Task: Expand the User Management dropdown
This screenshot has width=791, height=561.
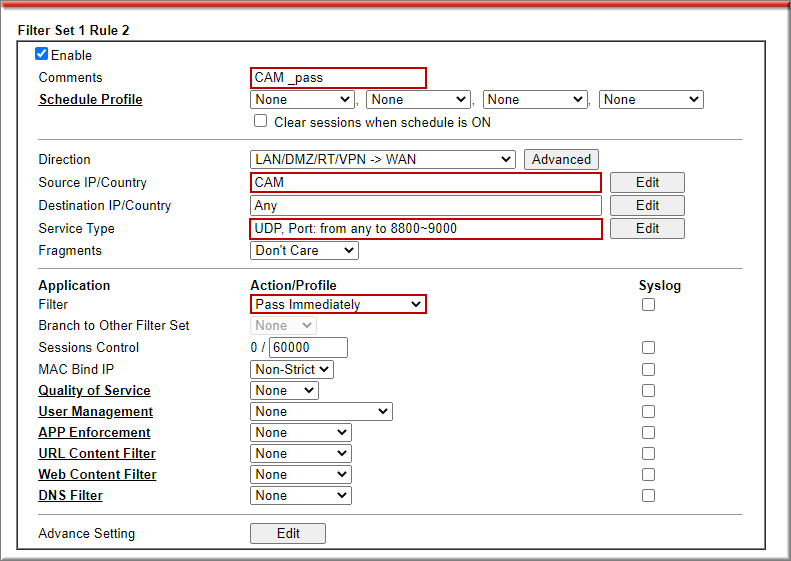Action: pyautogui.click(x=321, y=412)
